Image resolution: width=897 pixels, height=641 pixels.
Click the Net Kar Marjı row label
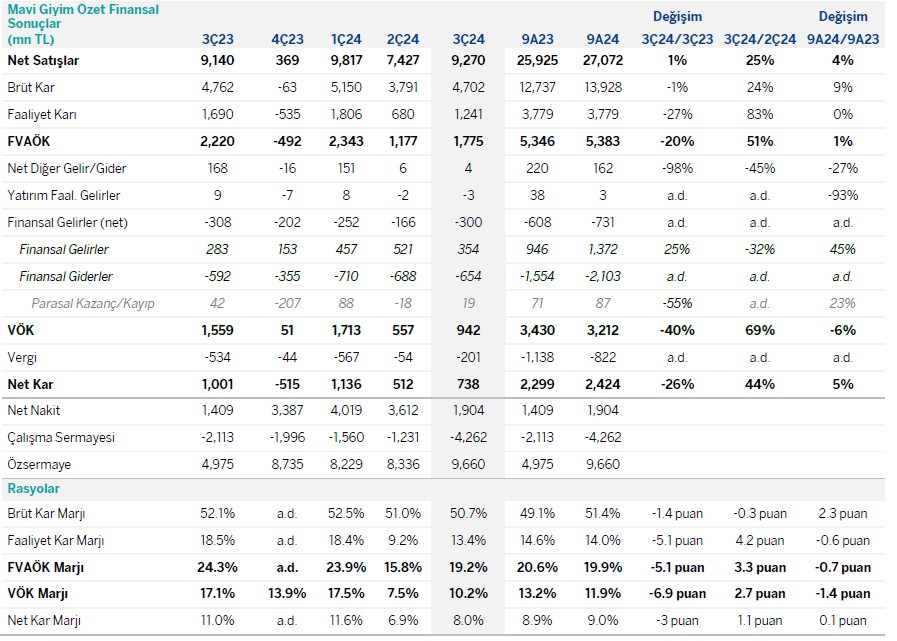pyautogui.click(x=46, y=621)
